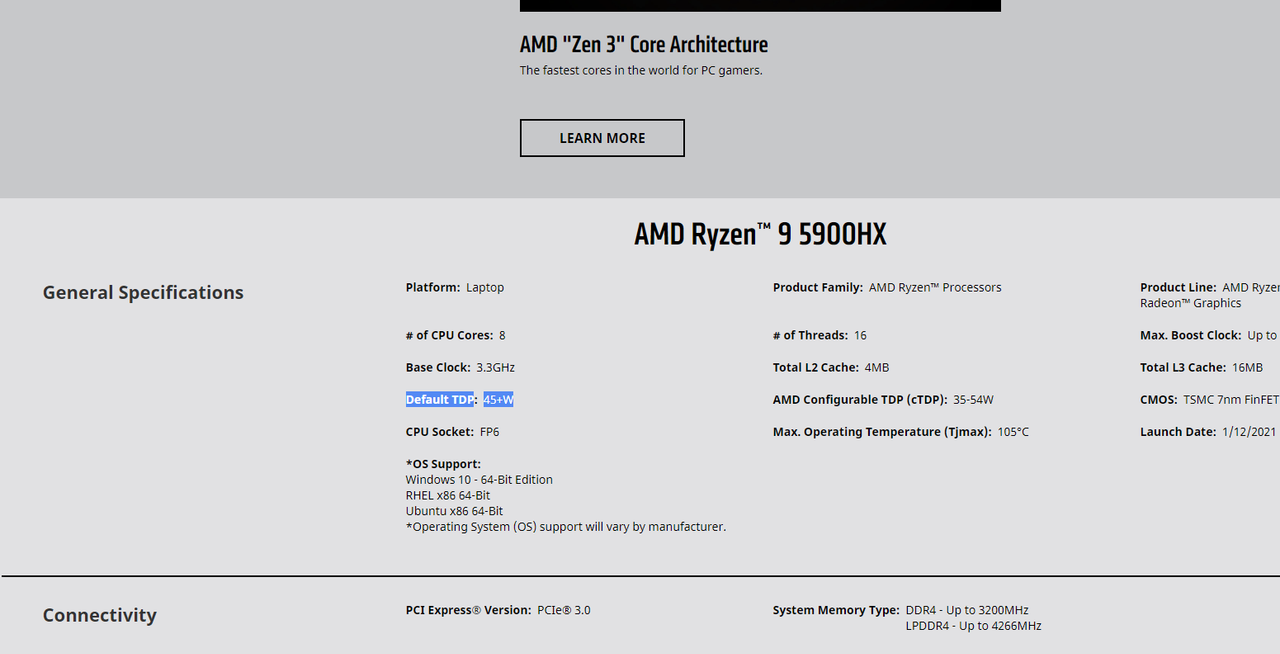The height and width of the screenshot is (654, 1280).
Task: Click the AMD Ryzen 9 5900HX title
Action: (760, 234)
